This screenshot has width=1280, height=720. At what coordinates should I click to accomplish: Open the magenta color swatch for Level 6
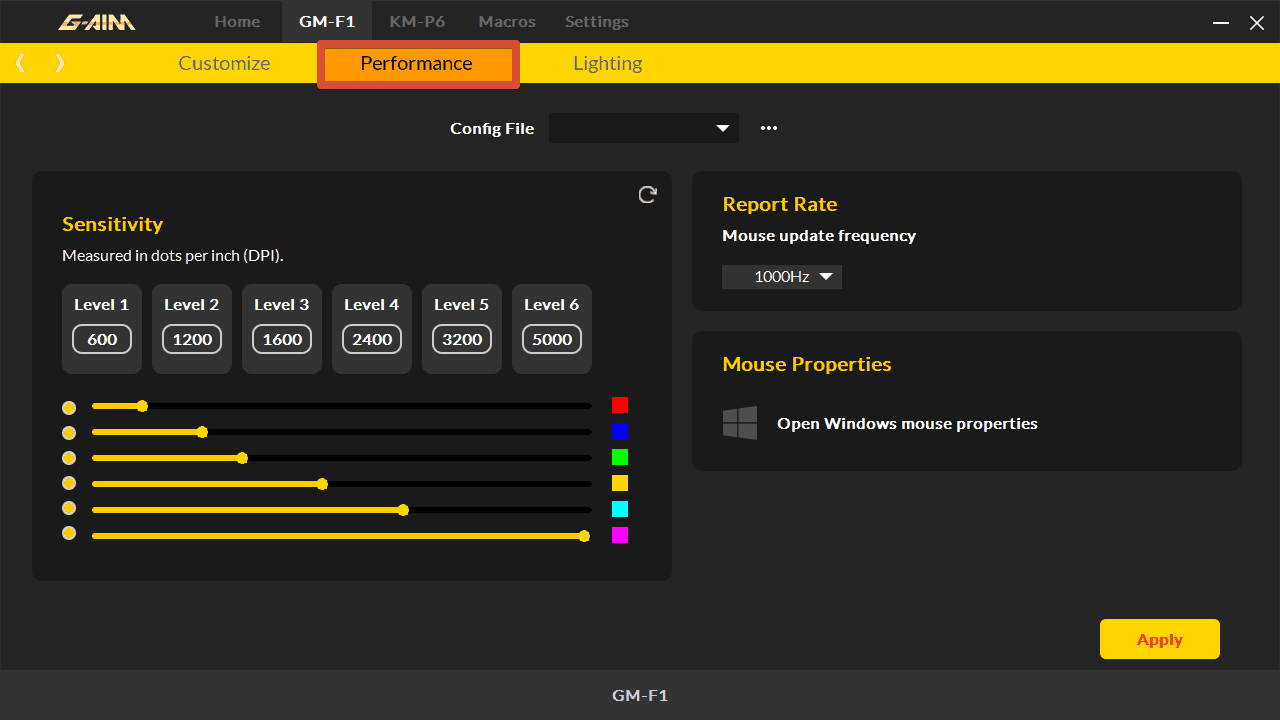[620, 535]
